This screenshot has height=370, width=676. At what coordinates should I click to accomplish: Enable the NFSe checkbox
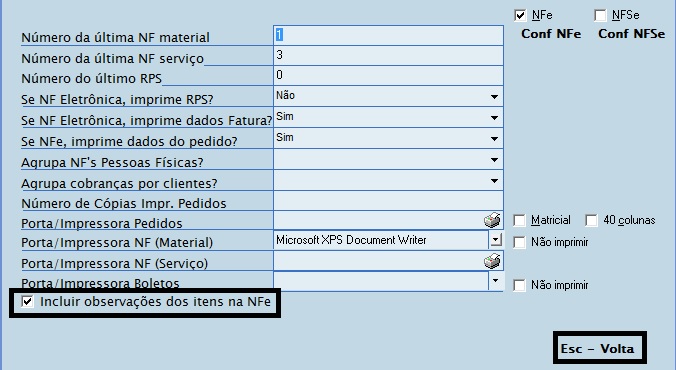pos(600,16)
